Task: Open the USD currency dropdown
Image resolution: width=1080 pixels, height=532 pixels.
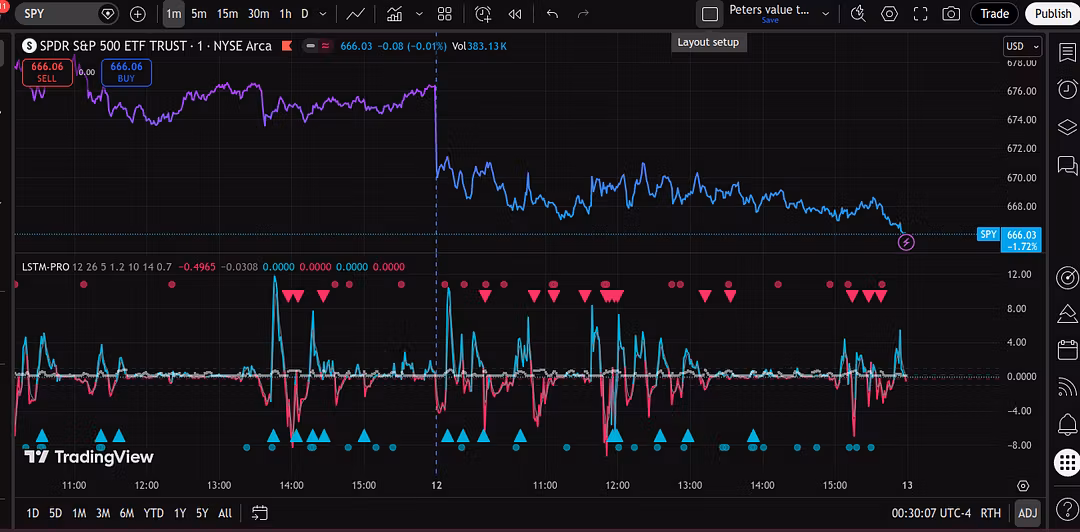Action: tap(1022, 46)
